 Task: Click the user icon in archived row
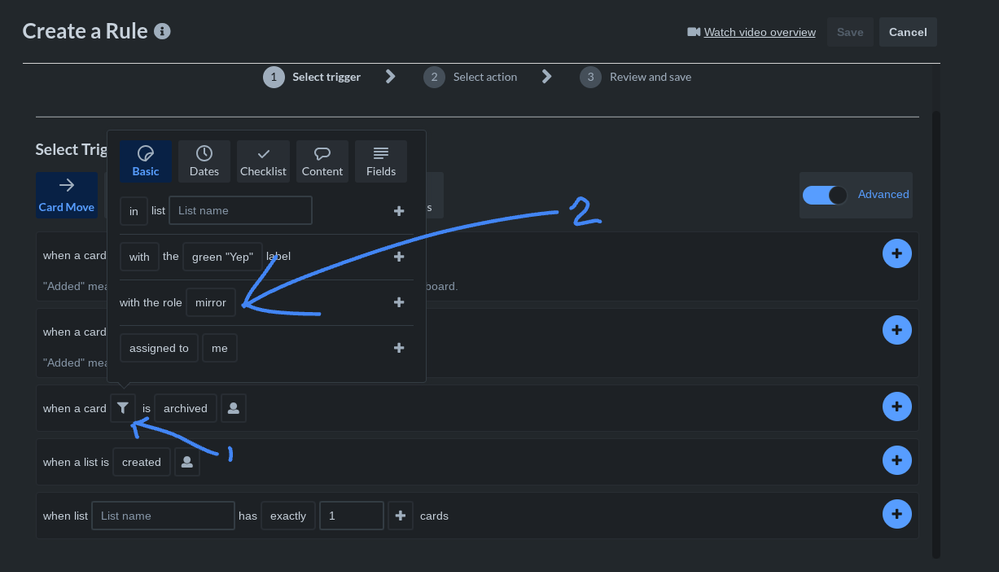tap(233, 408)
